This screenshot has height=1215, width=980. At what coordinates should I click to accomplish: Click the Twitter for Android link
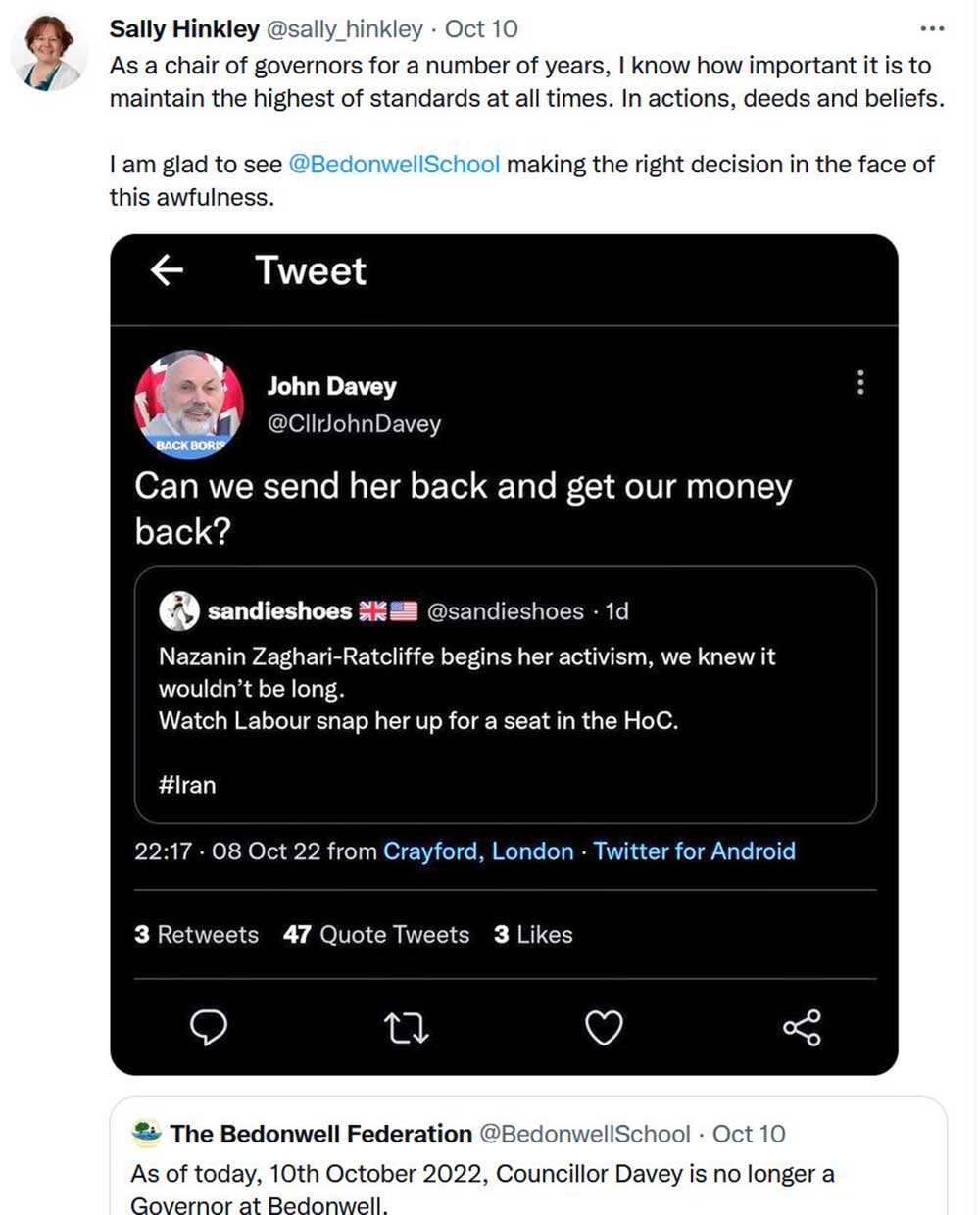(x=694, y=850)
